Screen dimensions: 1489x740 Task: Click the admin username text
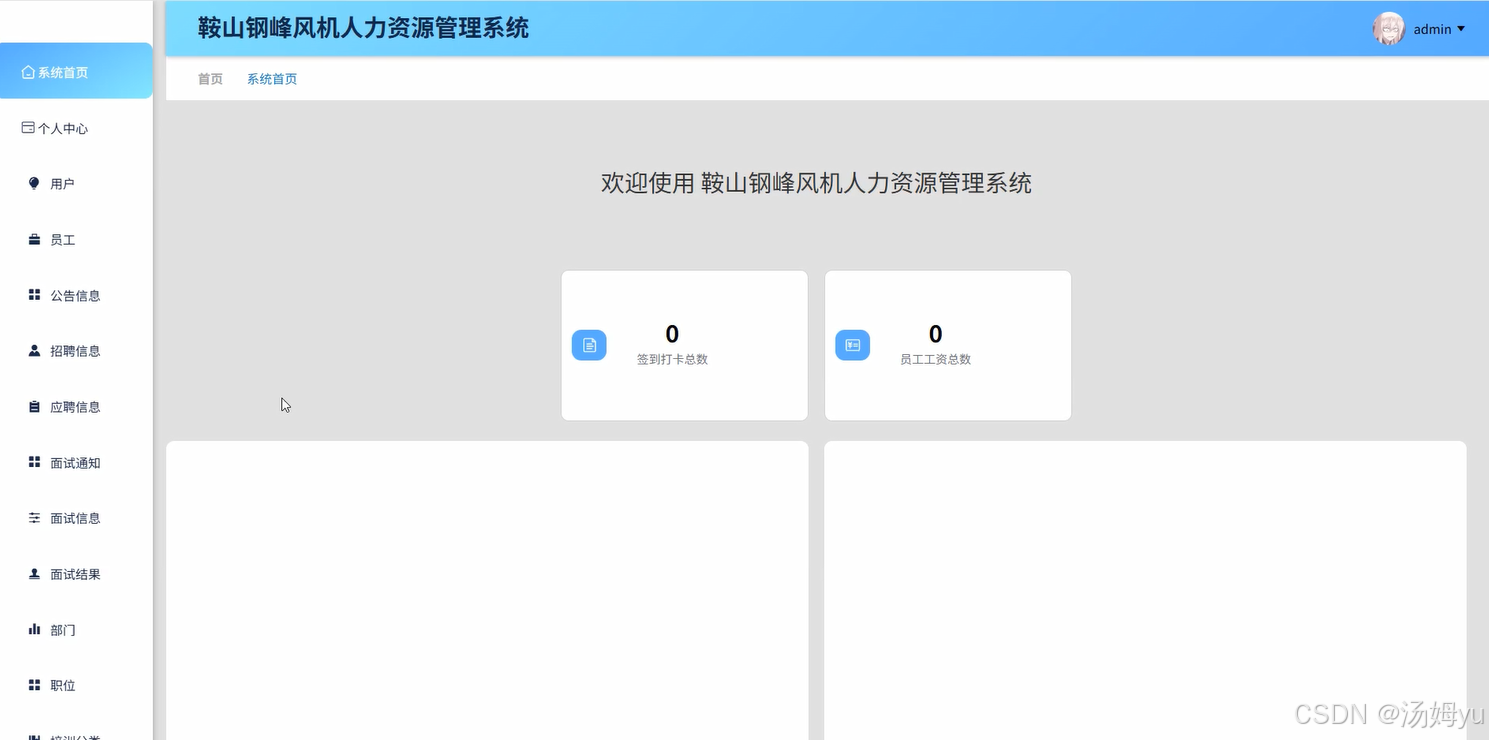(1432, 29)
